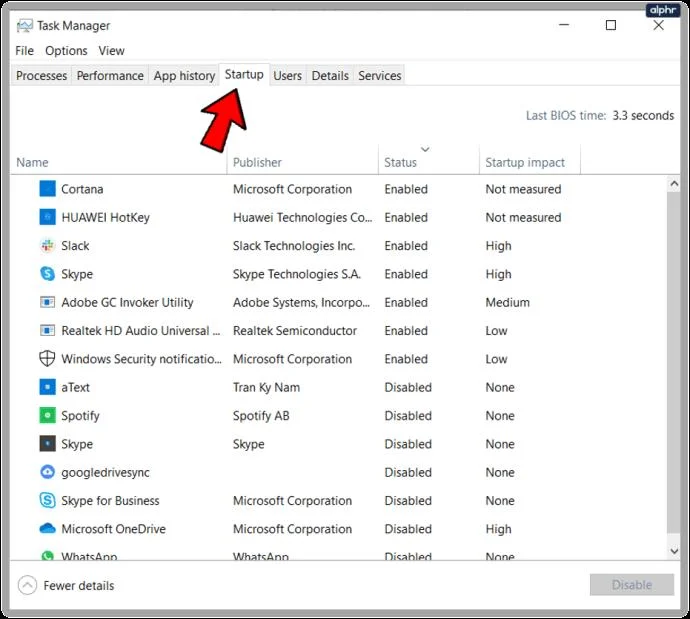Image resolution: width=690 pixels, height=619 pixels.
Task: Select the Startup tab
Action: [x=244, y=74]
